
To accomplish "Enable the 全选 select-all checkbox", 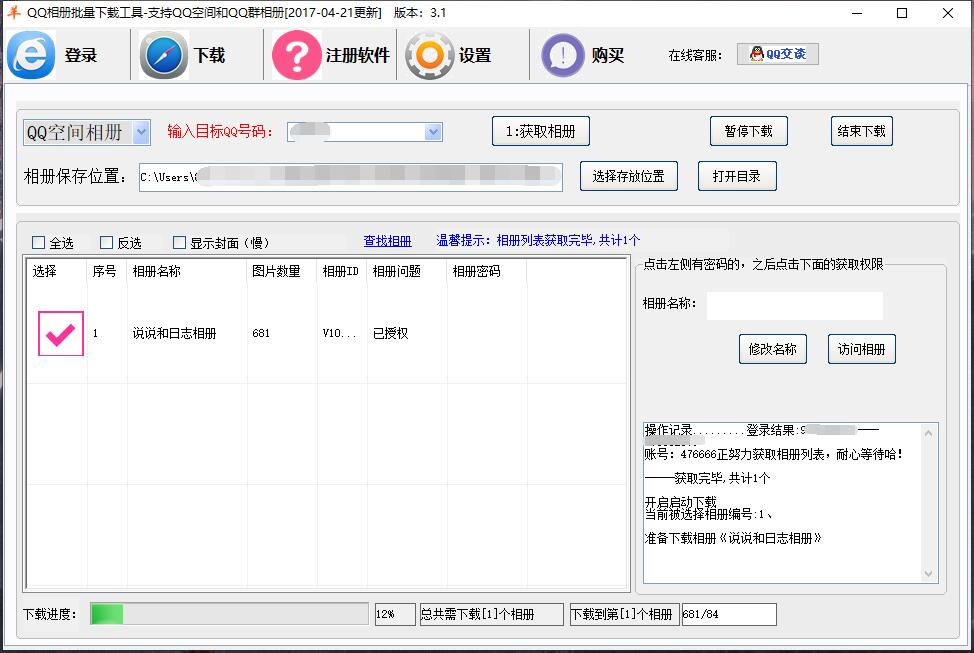I will point(38,242).
